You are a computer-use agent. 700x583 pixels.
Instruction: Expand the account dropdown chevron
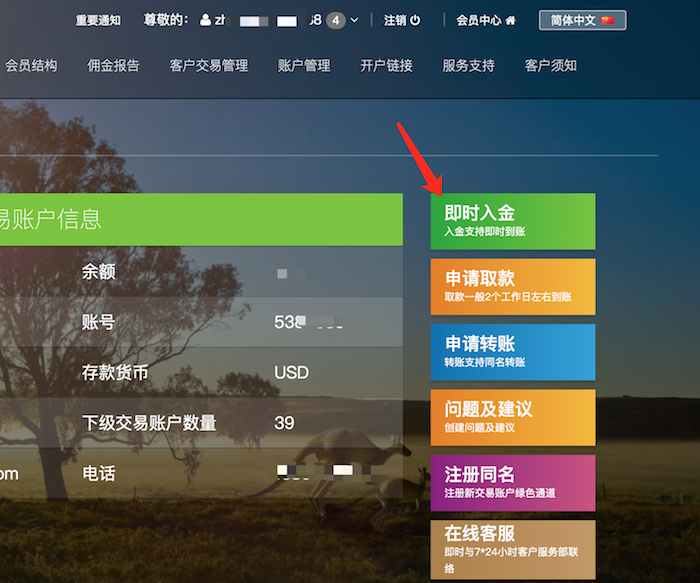point(354,20)
